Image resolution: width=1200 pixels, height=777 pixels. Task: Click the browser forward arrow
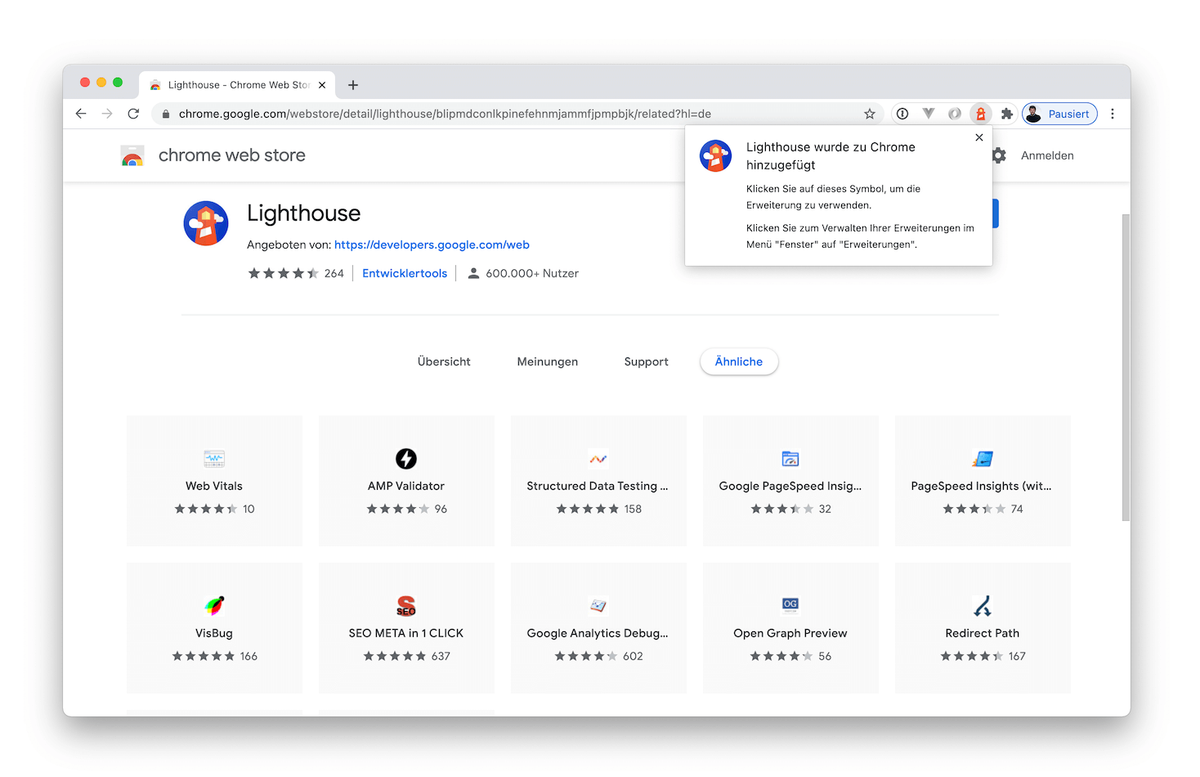(x=107, y=114)
